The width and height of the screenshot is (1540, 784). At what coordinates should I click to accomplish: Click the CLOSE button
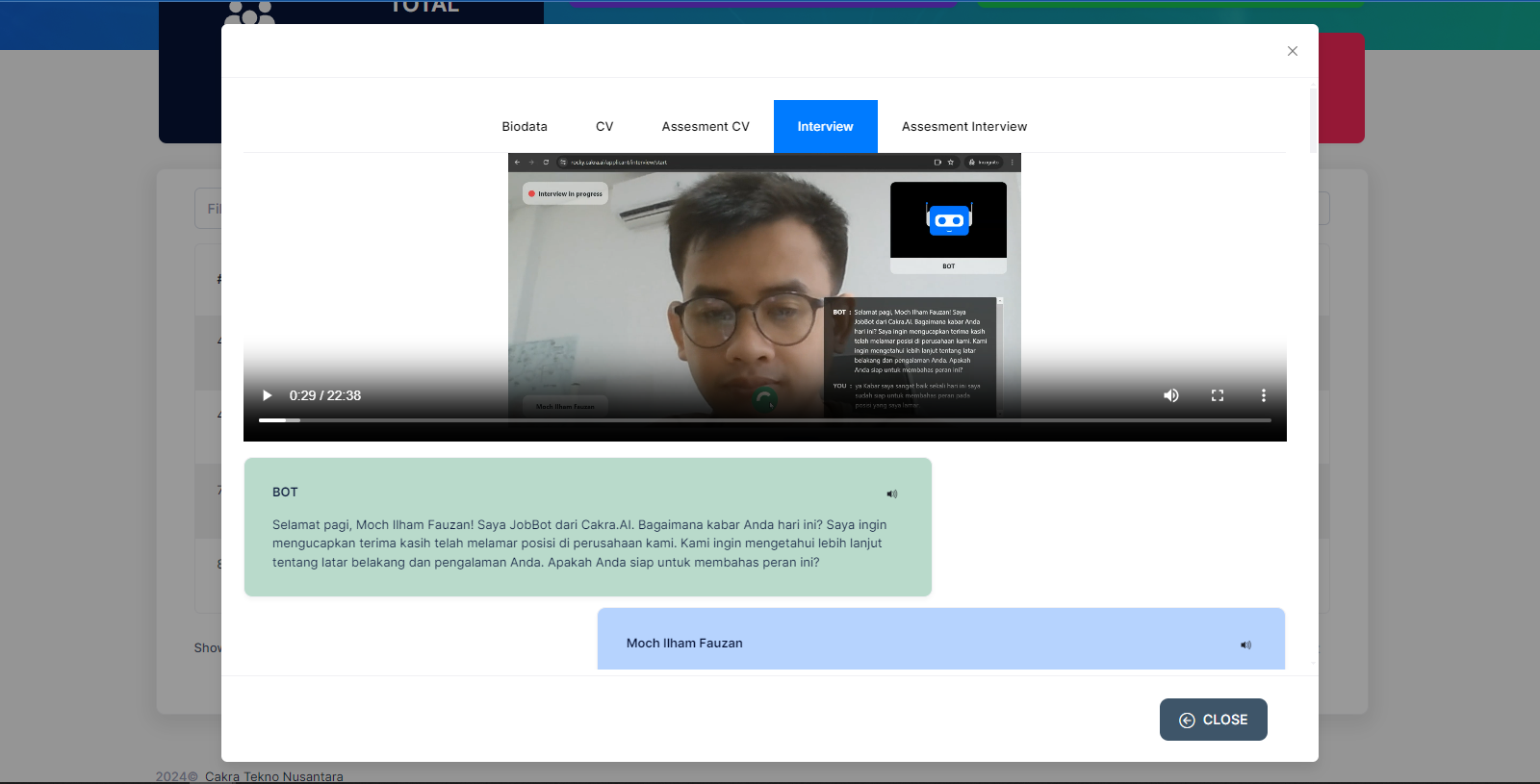tap(1214, 720)
